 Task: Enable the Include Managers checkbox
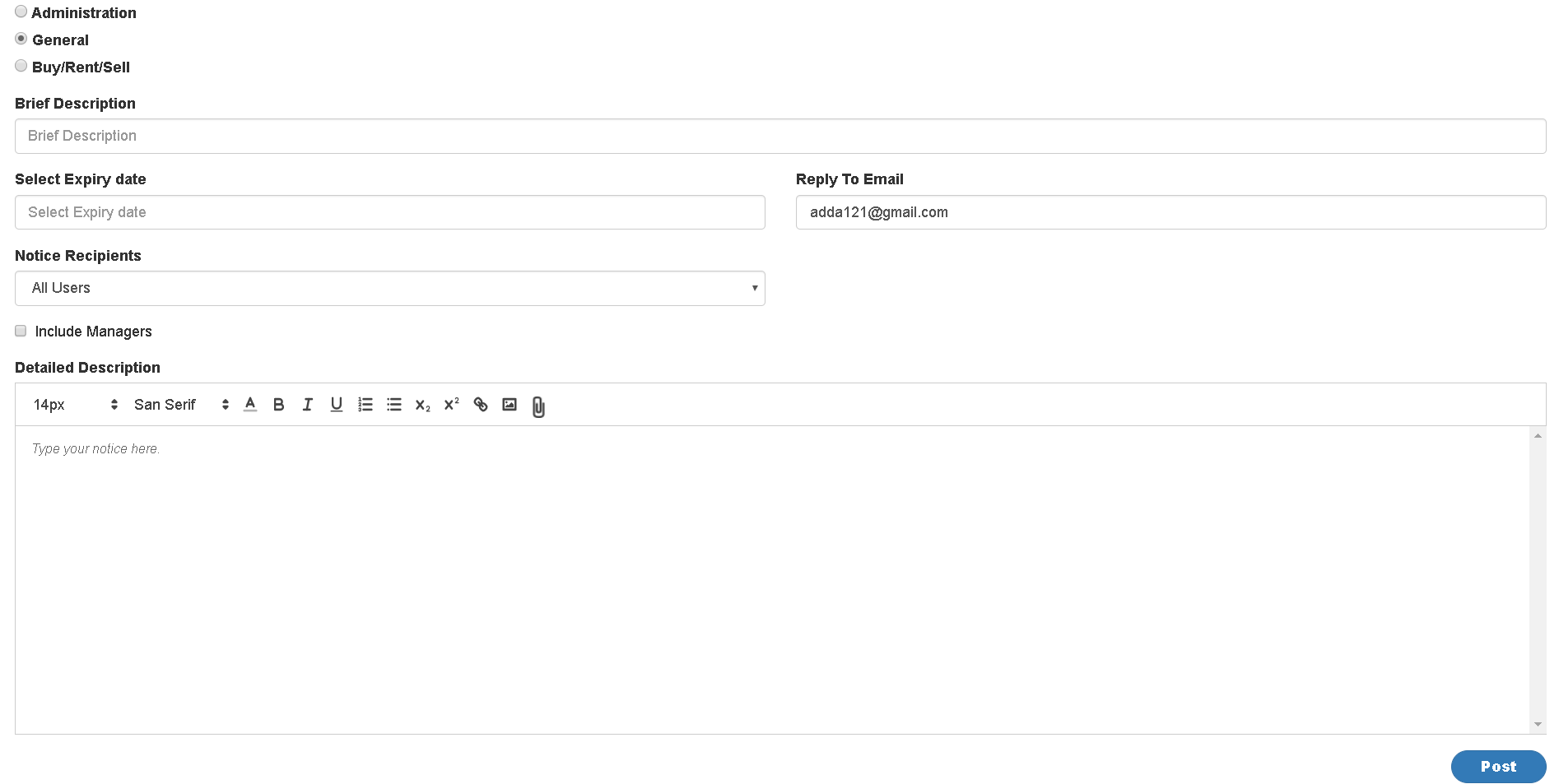(21, 331)
